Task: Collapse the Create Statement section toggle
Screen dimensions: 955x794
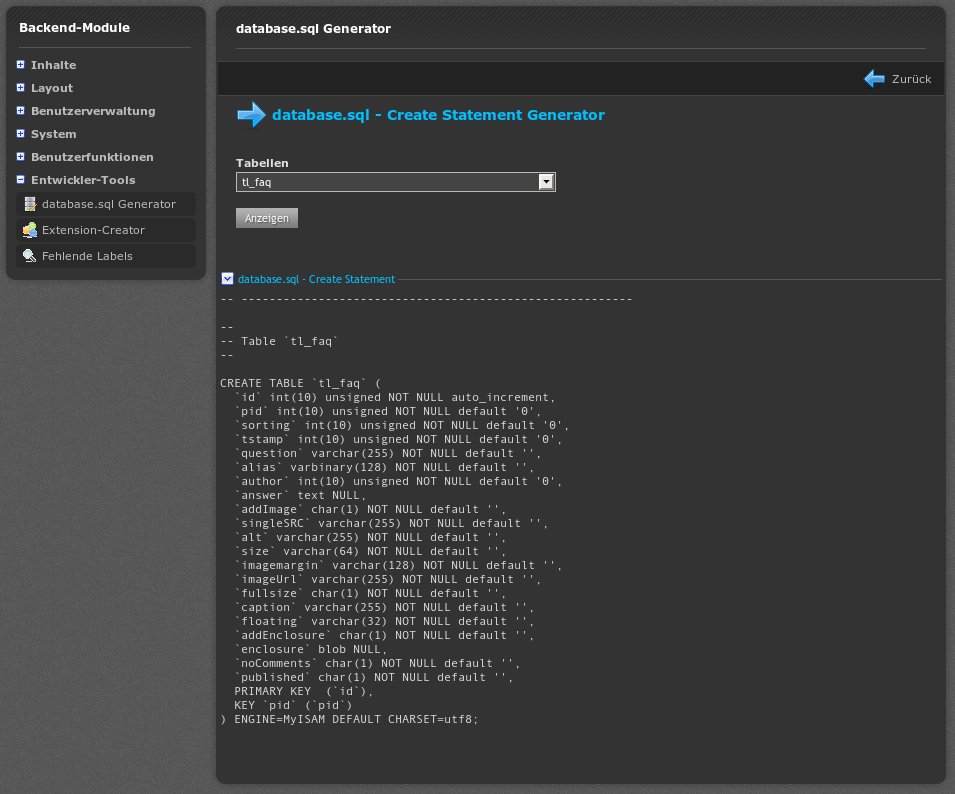Action: [x=227, y=279]
